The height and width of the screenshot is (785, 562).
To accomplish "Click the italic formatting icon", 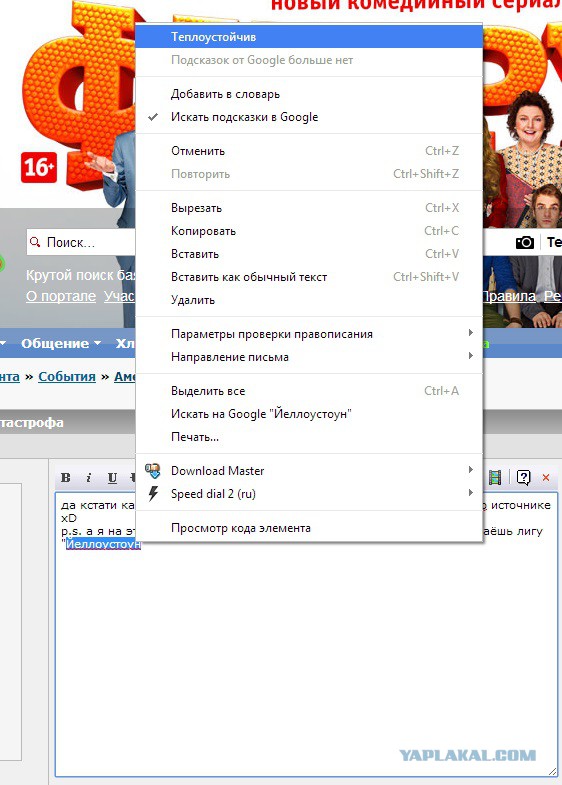I will tap(89, 478).
